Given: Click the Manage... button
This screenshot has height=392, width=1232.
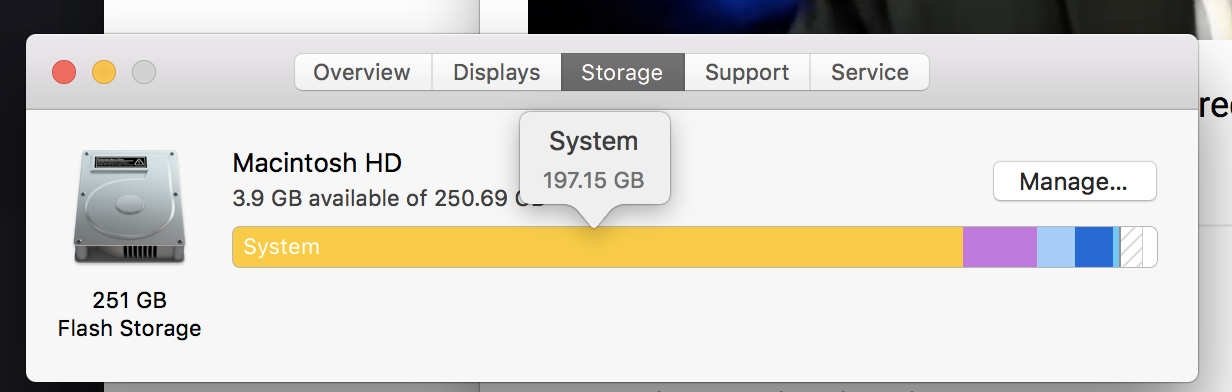Looking at the screenshot, I should point(1074,181).
